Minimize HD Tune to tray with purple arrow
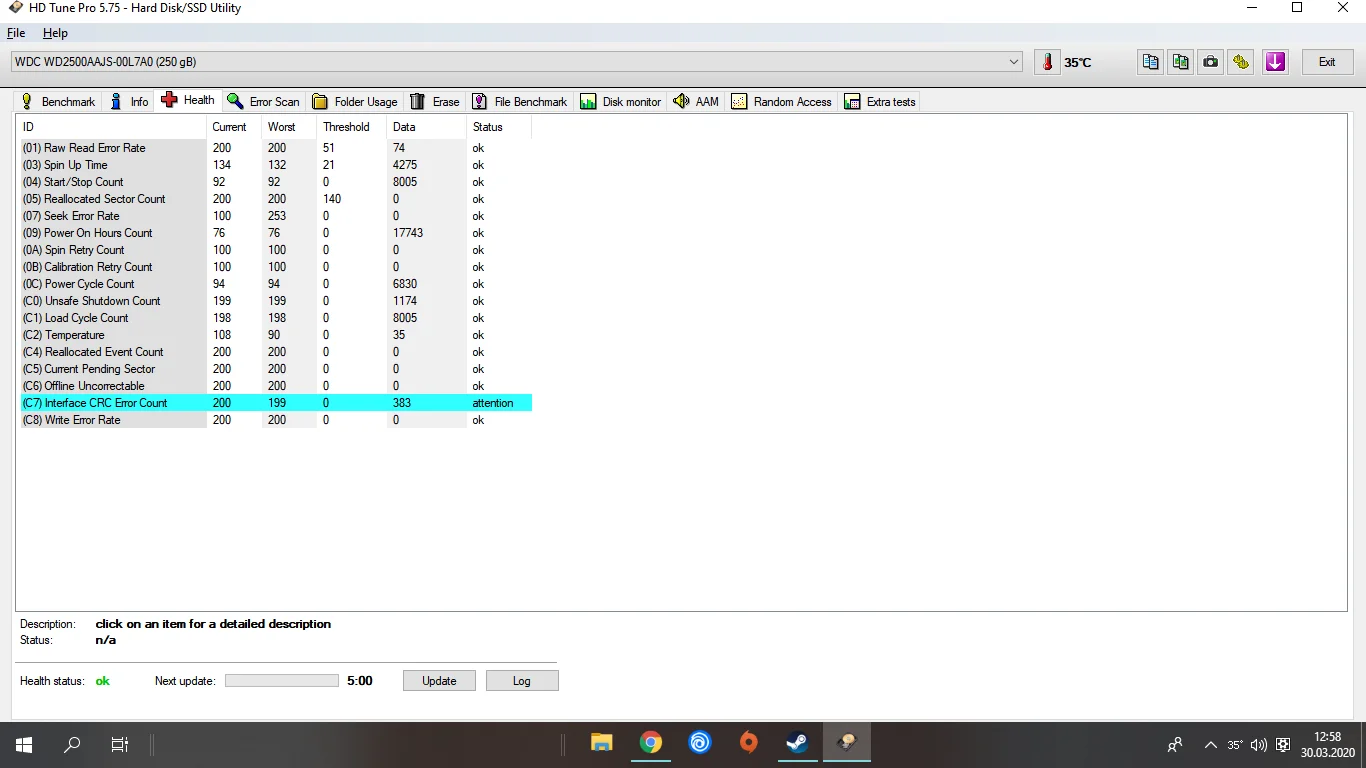This screenshot has height=768, width=1366. coord(1275,62)
